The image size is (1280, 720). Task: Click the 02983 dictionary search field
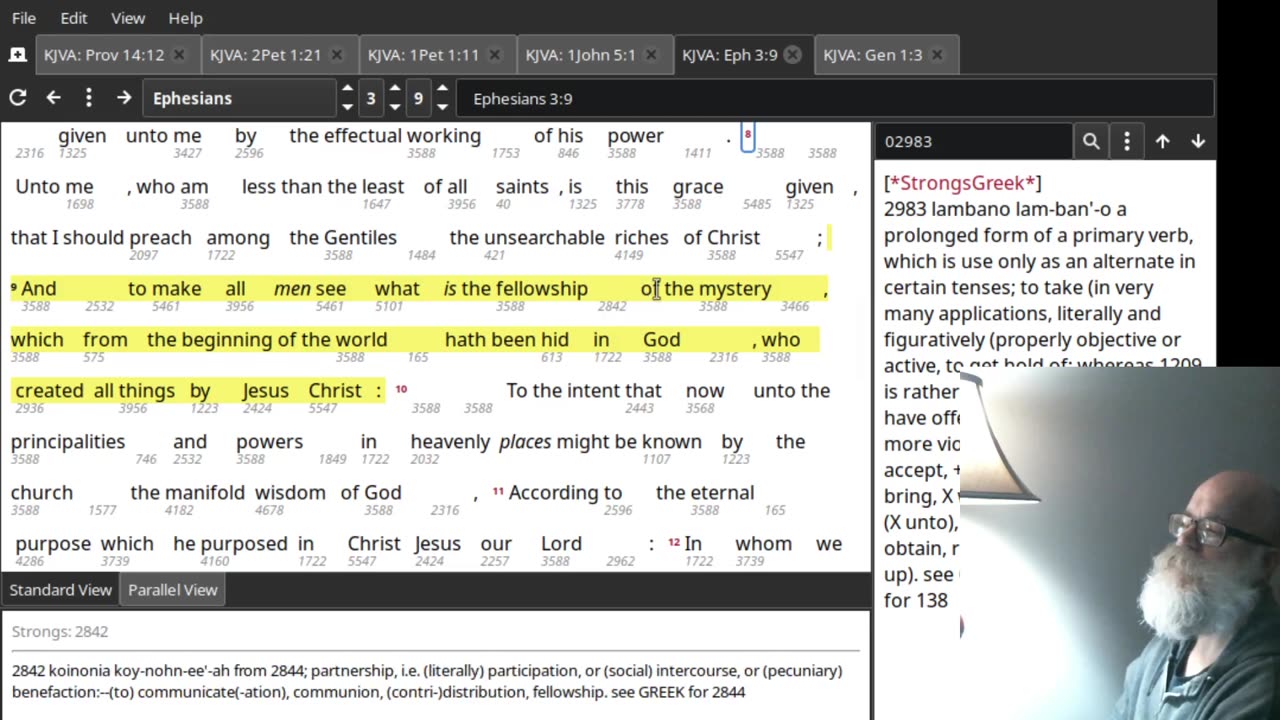[974, 142]
